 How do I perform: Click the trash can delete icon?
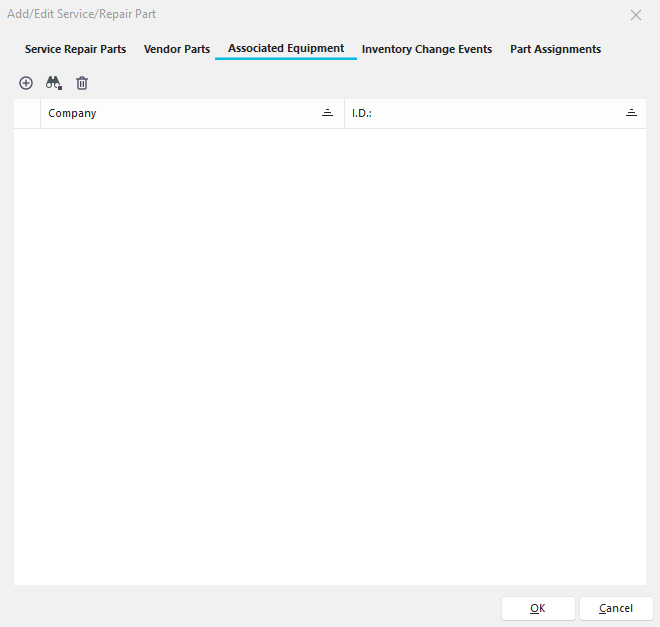pyautogui.click(x=82, y=83)
